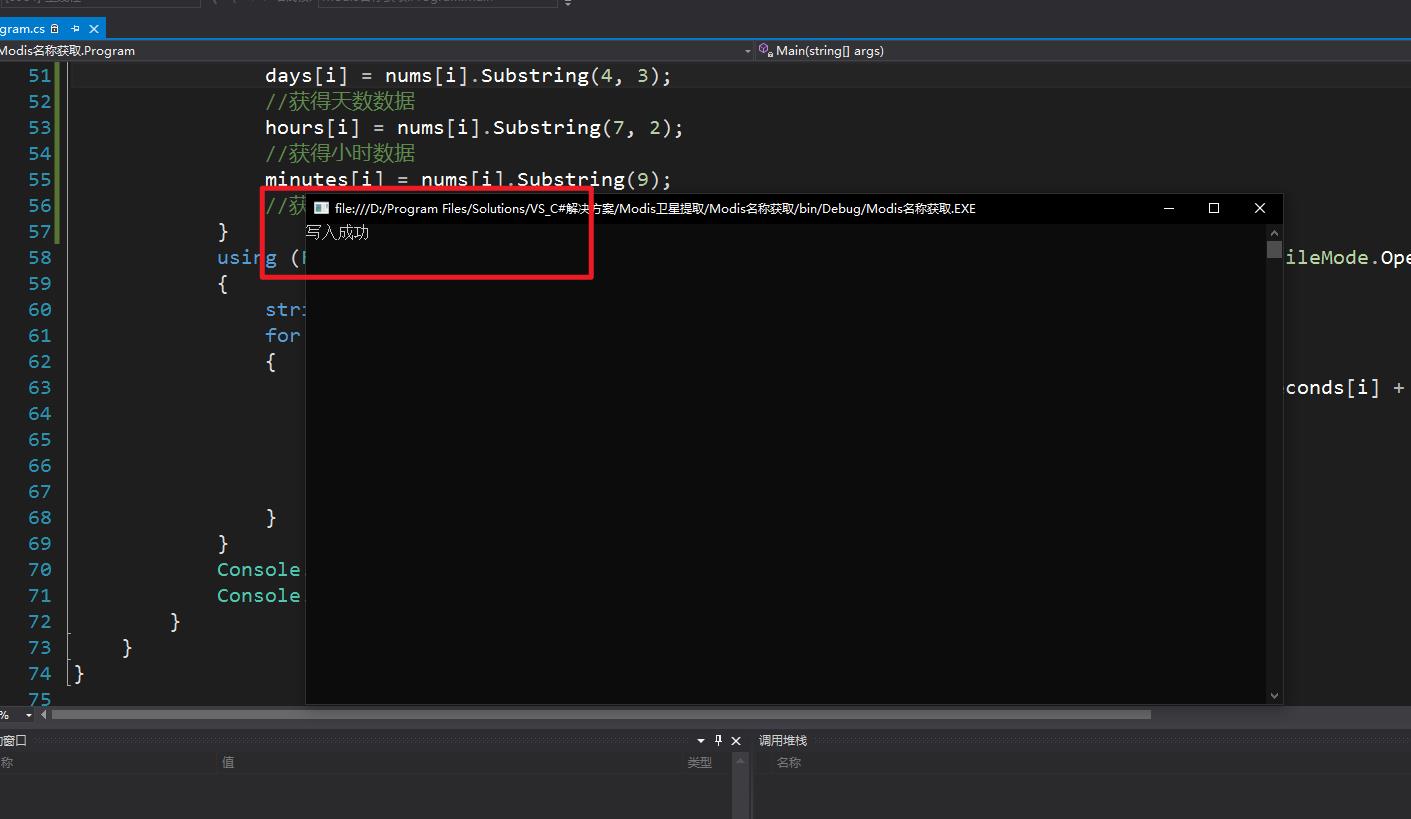The width and height of the screenshot is (1411, 819).
Task: Minimize the Modis名称获取.EXE console window
Action: pyautogui.click(x=1168, y=208)
